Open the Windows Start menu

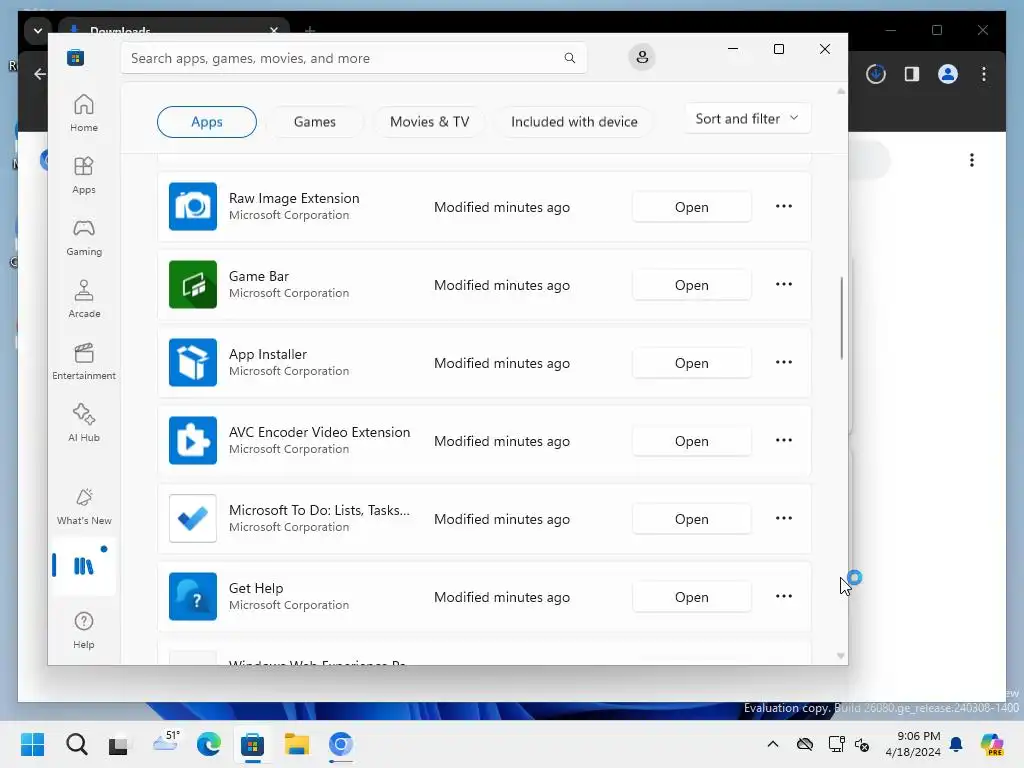32,744
